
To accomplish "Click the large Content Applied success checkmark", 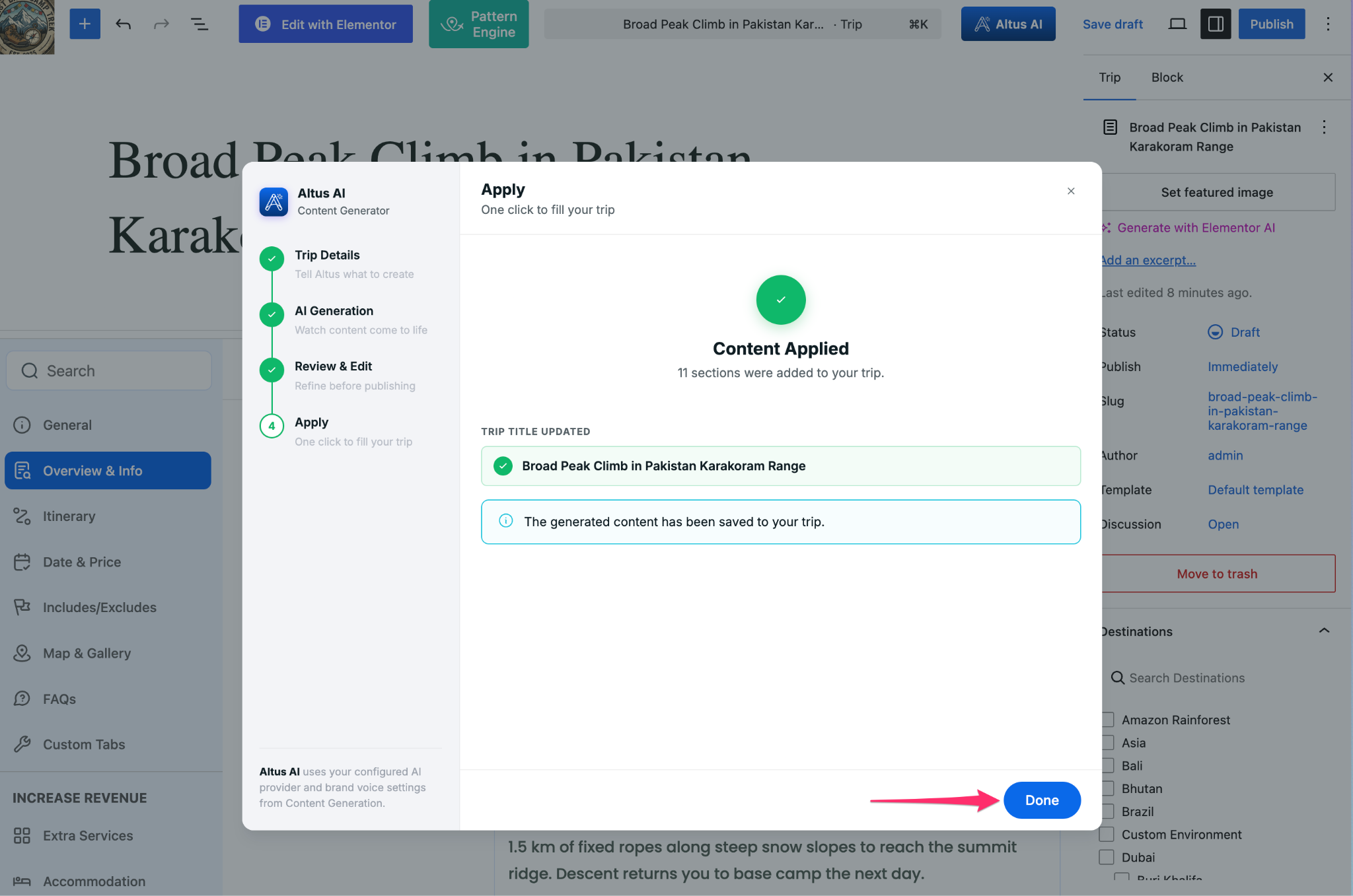I will click(781, 300).
